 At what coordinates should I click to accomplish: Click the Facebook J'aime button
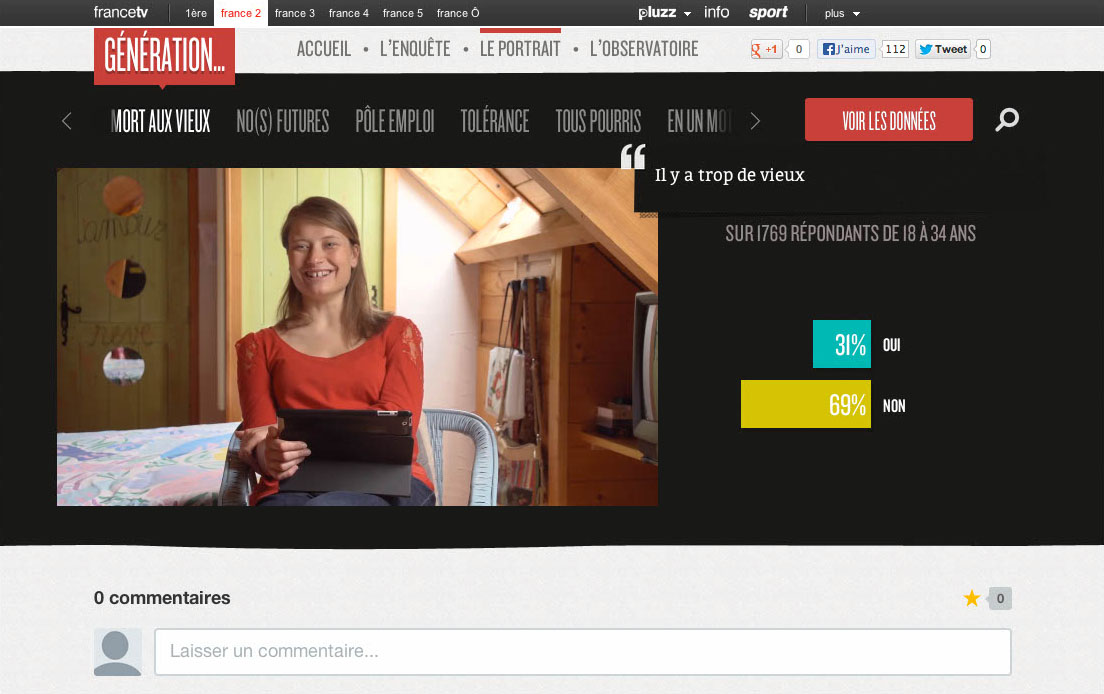(846, 49)
